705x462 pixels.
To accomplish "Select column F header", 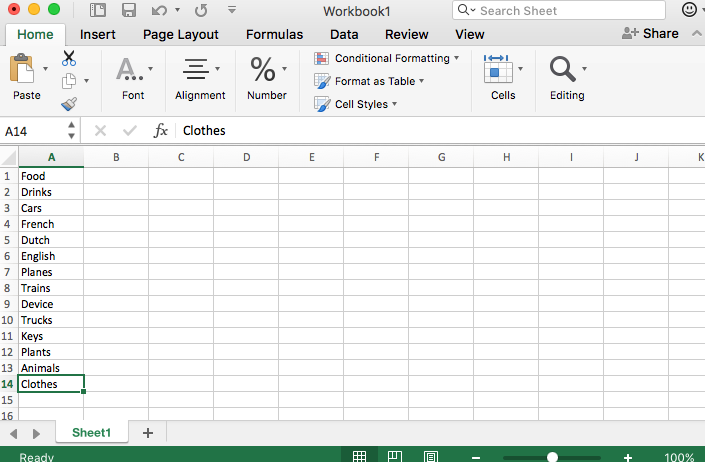I will (x=376, y=157).
